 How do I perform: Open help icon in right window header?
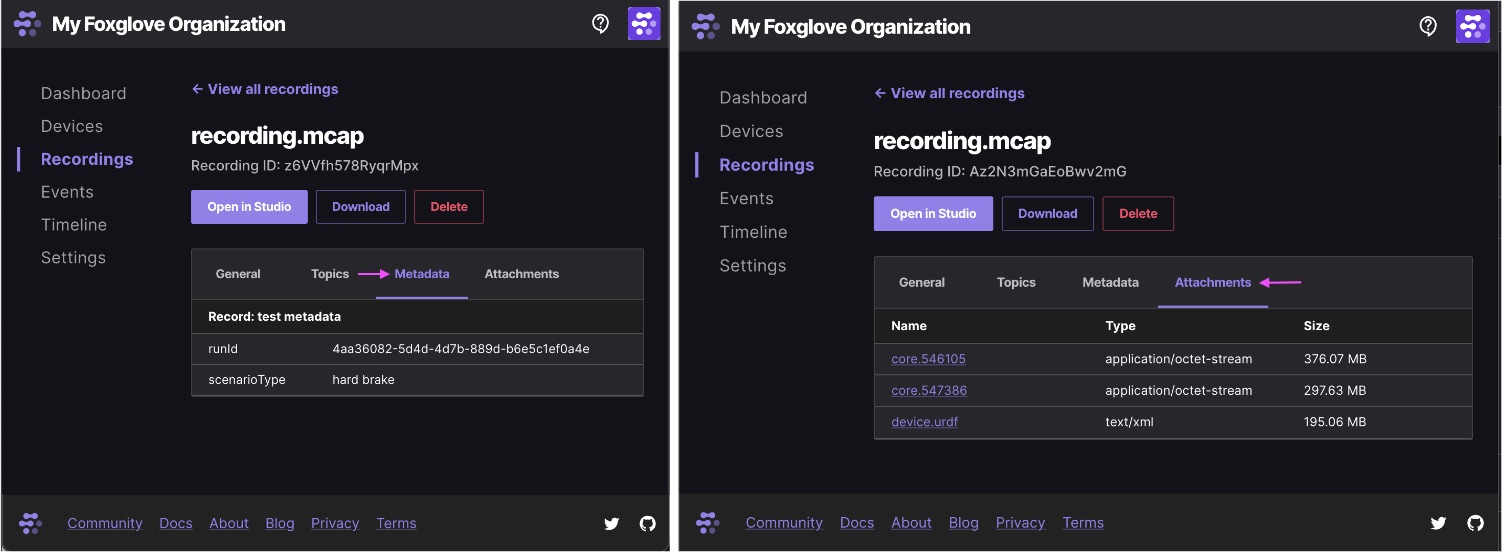[1428, 26]
